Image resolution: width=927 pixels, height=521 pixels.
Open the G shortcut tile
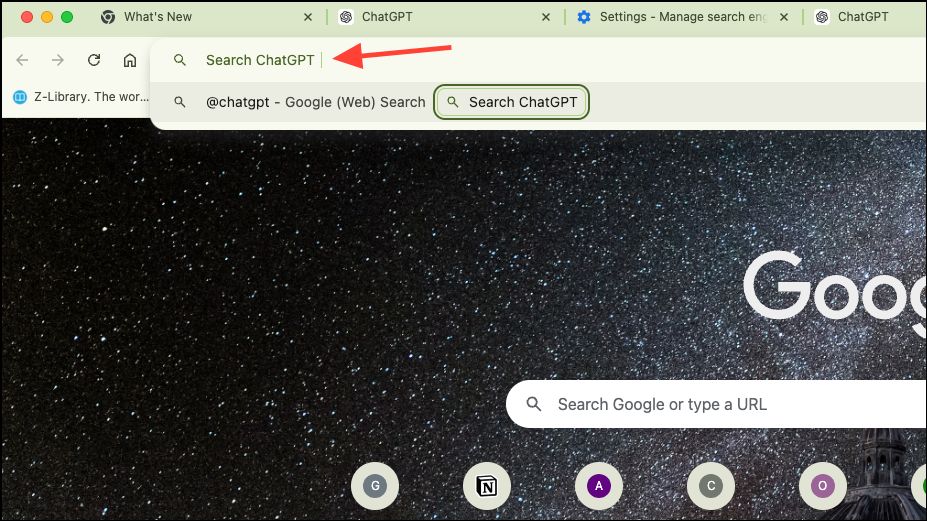pos(375,486)
